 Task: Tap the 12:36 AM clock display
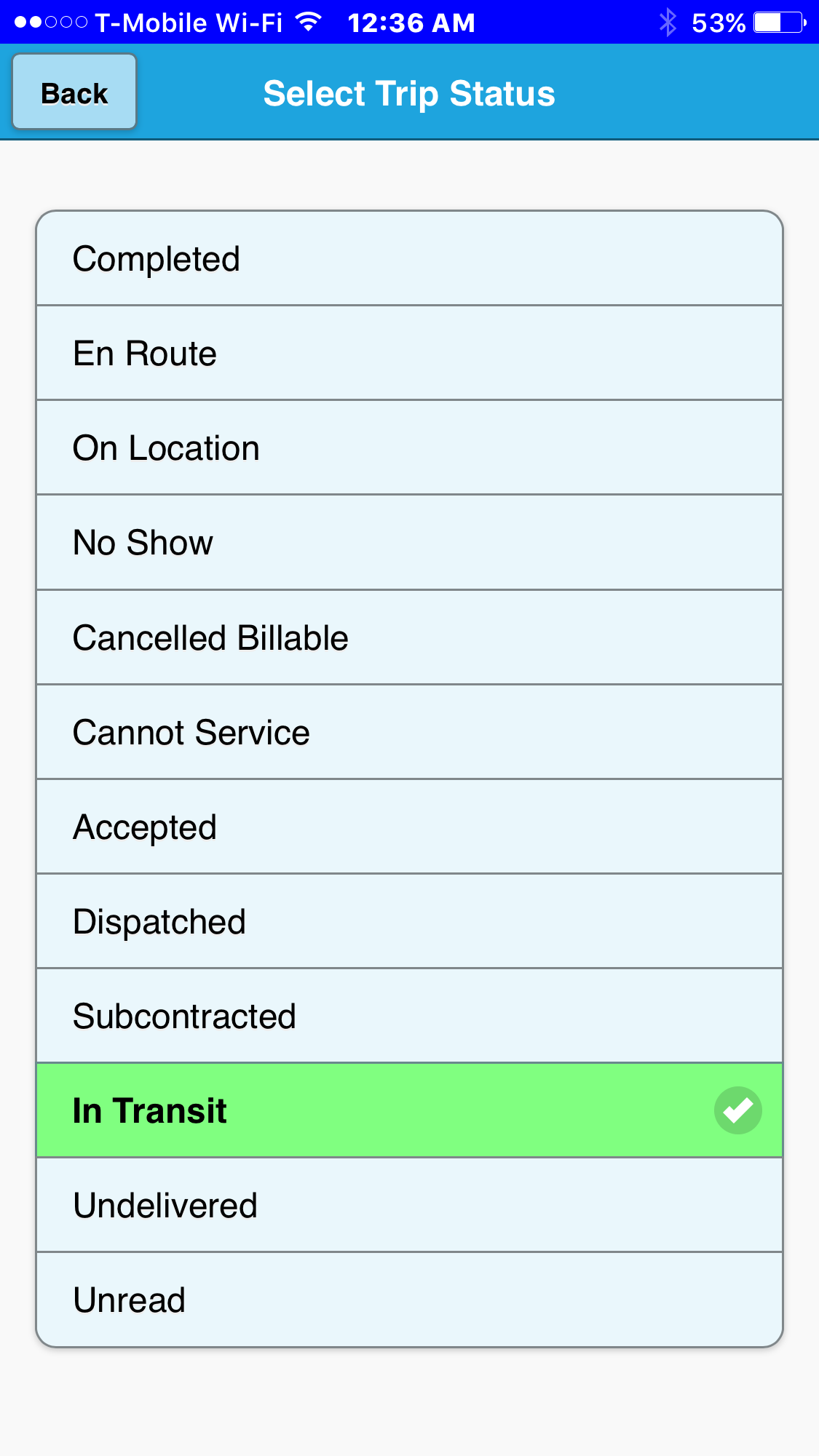coord(411,23)
